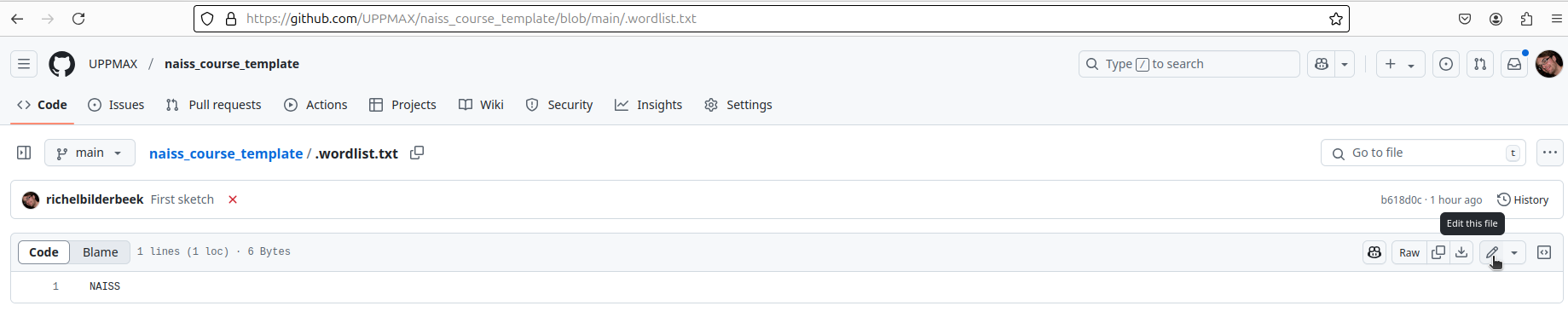Open the Insights tab
This screenshot has width=1568, height=329.
649,105
